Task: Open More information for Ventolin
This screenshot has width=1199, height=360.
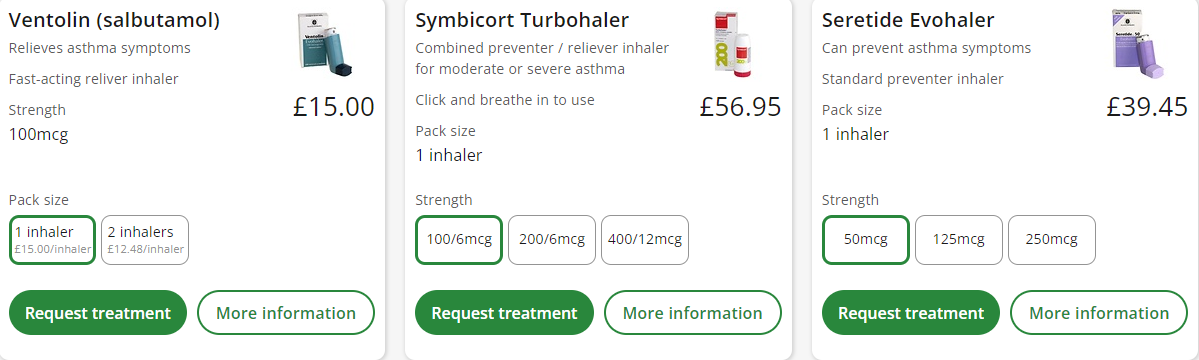Action: point(286,313)
